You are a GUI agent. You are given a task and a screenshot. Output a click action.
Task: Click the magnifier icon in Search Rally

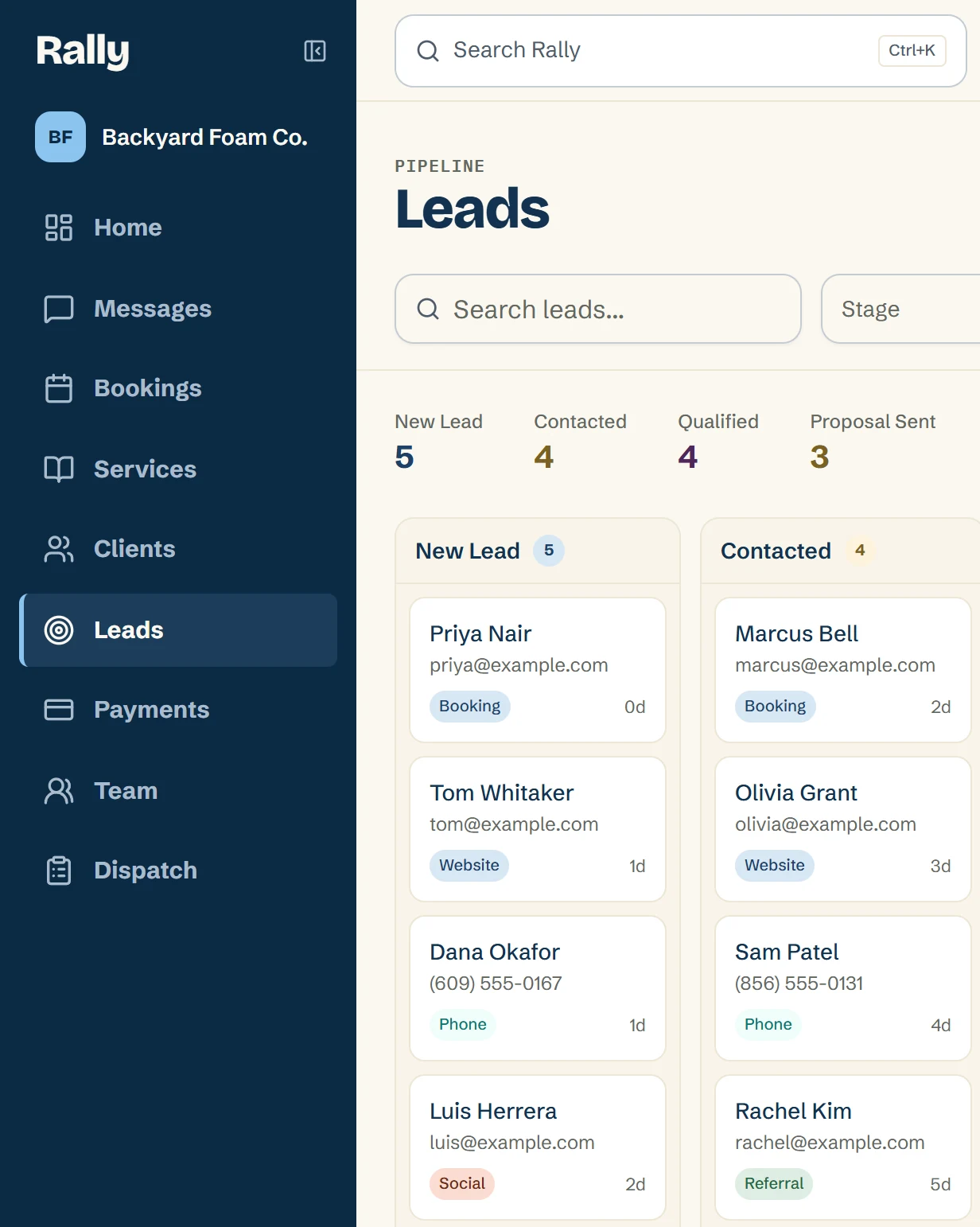pos(428,51)
